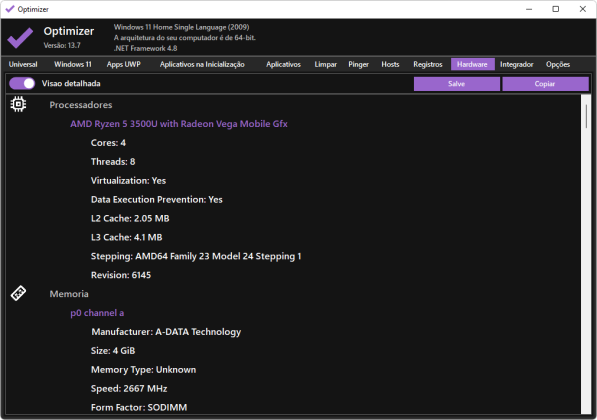Click the large purple checkmark logo

pos(20,37)
